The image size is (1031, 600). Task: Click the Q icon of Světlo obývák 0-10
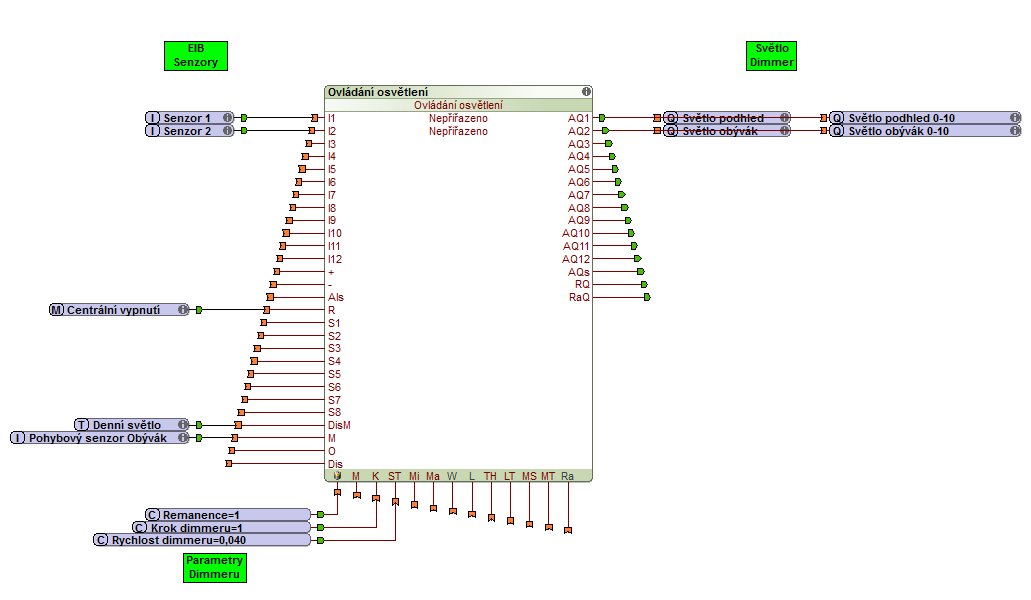[x=837, y=131]
